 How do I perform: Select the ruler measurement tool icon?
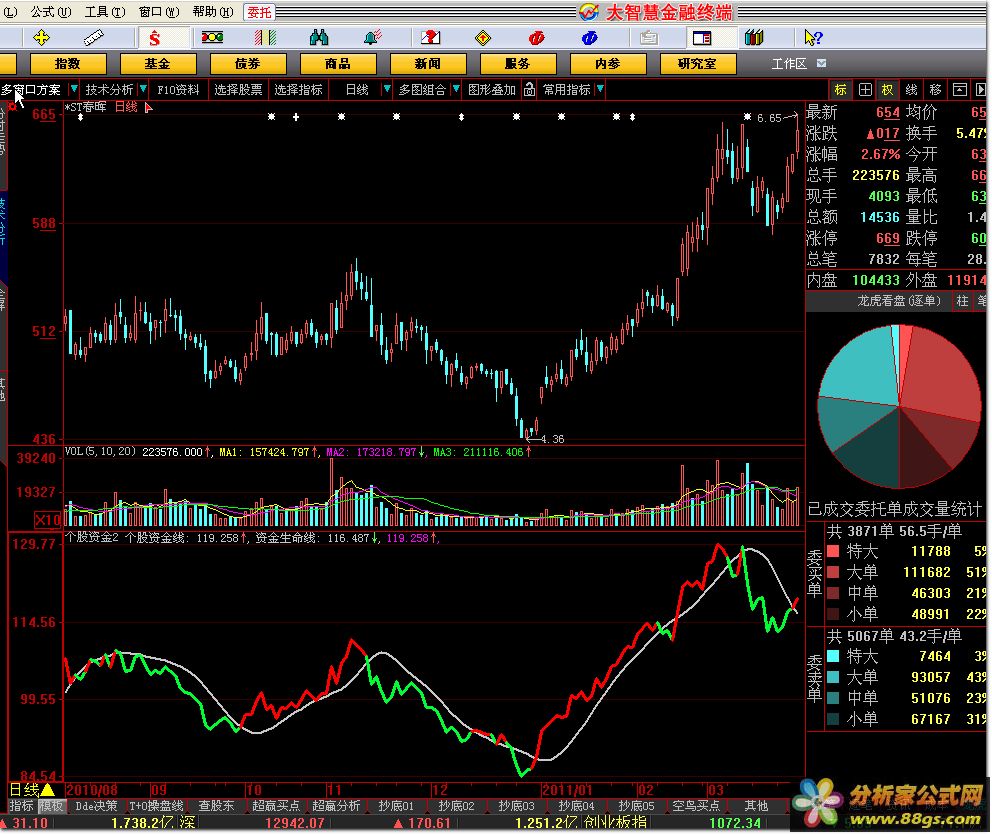pyautogui.click(x=93, y=38)
